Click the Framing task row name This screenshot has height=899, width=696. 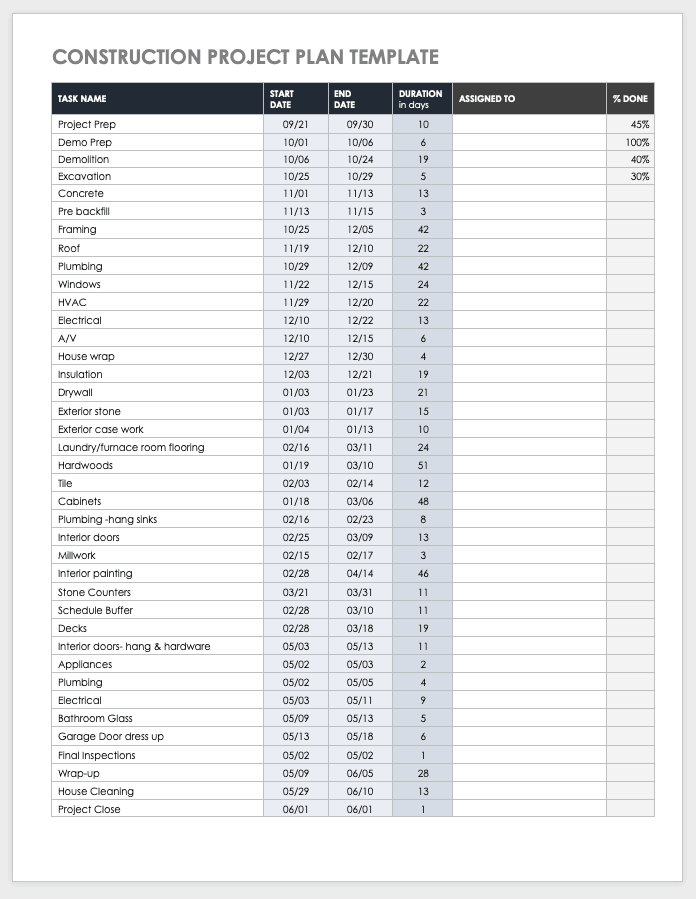click(x=77, y=230)
